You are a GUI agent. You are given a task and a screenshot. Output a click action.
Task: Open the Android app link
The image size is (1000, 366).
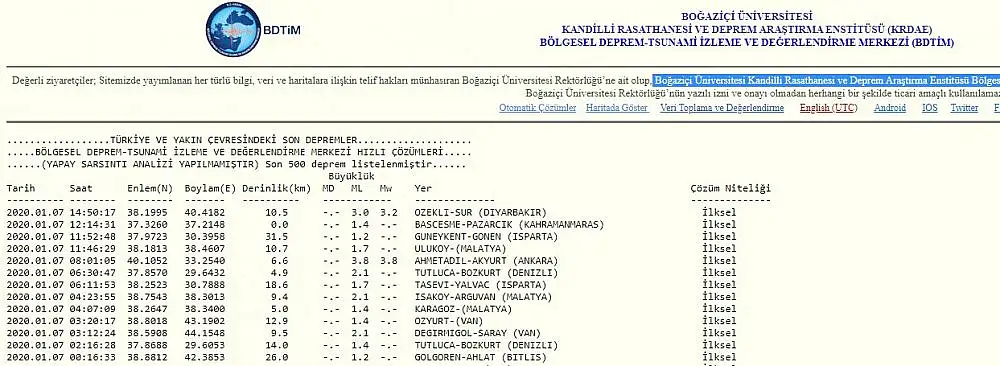(890, 108)
